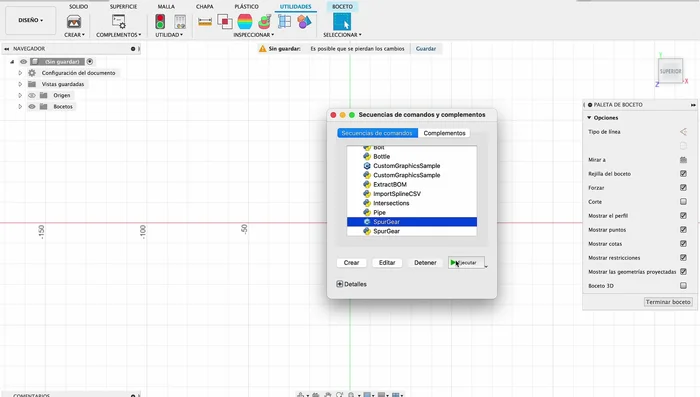This screenshot has height=397, width=700.
Task: Click the red and green analysis icon in Inspeccionar
Action: pos(265,21)
